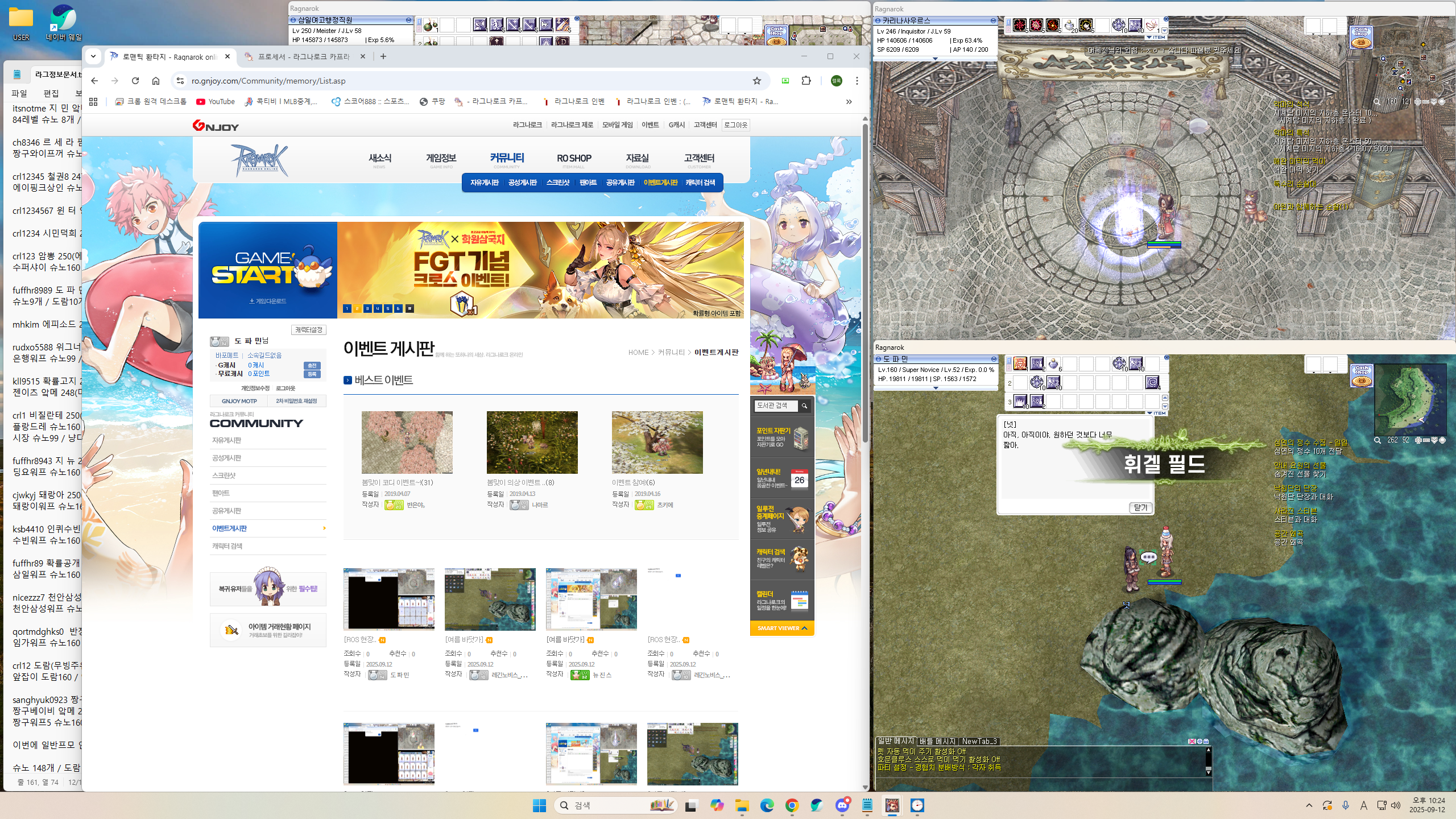
Task: Click the library search magnifier icon
Action: click(804, 406)
